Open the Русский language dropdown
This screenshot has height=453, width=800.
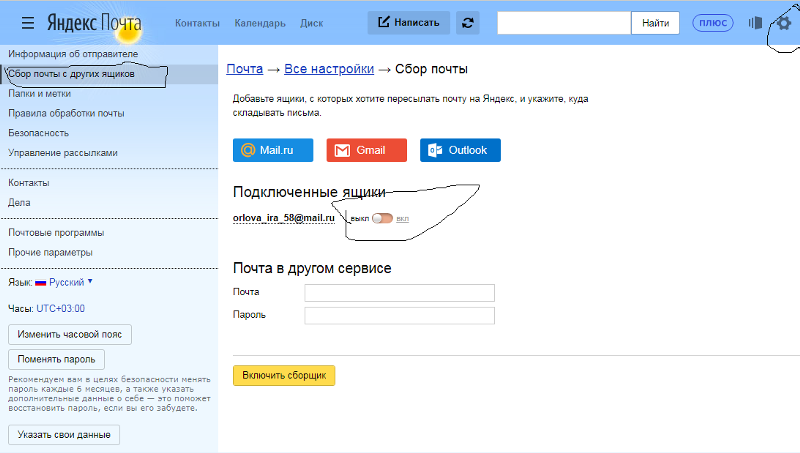tap(70, 282)
